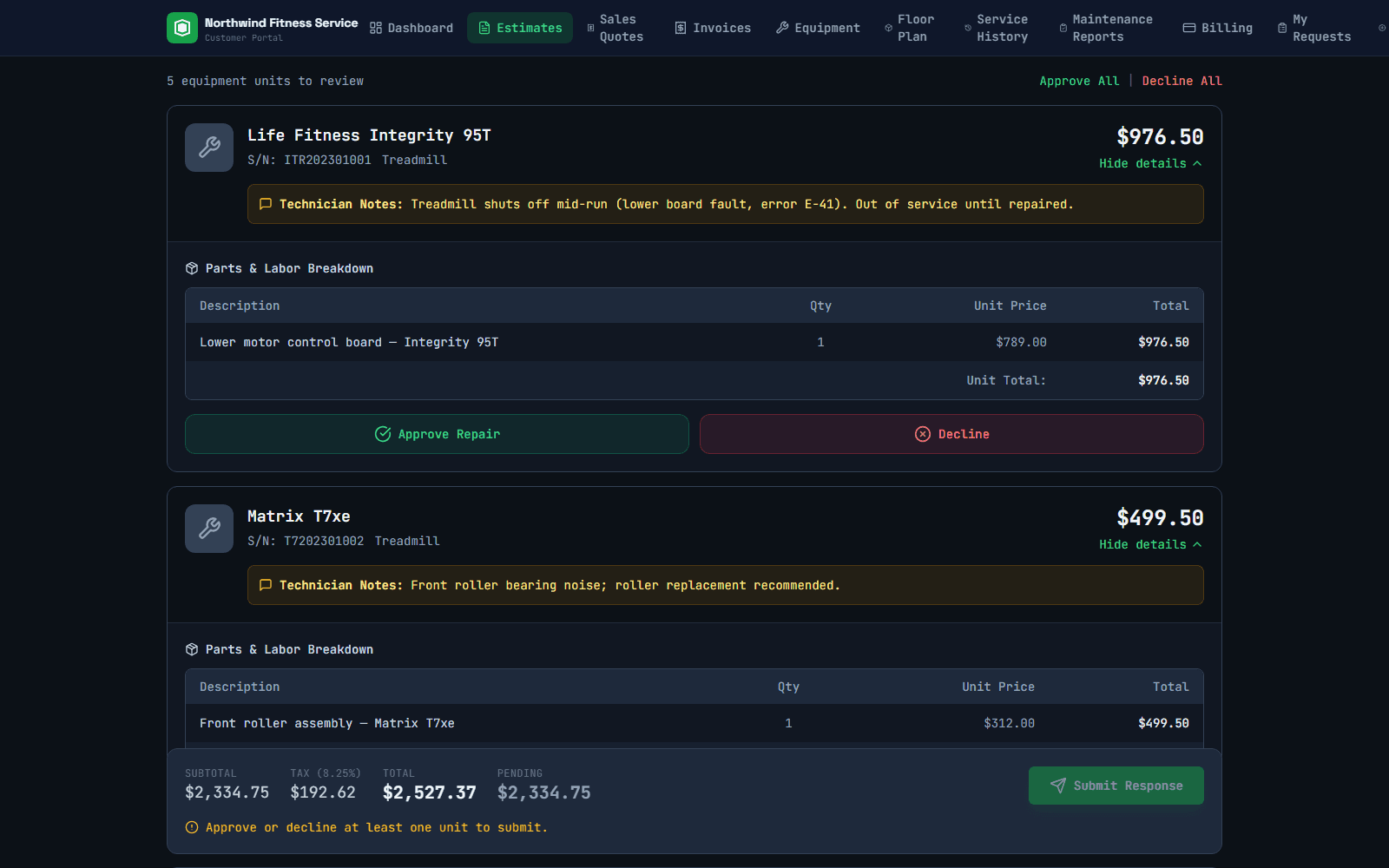Click the Billing card icon
Image resolution: width=1389 pixels, height=868 pixels.
click(1189, 28)
